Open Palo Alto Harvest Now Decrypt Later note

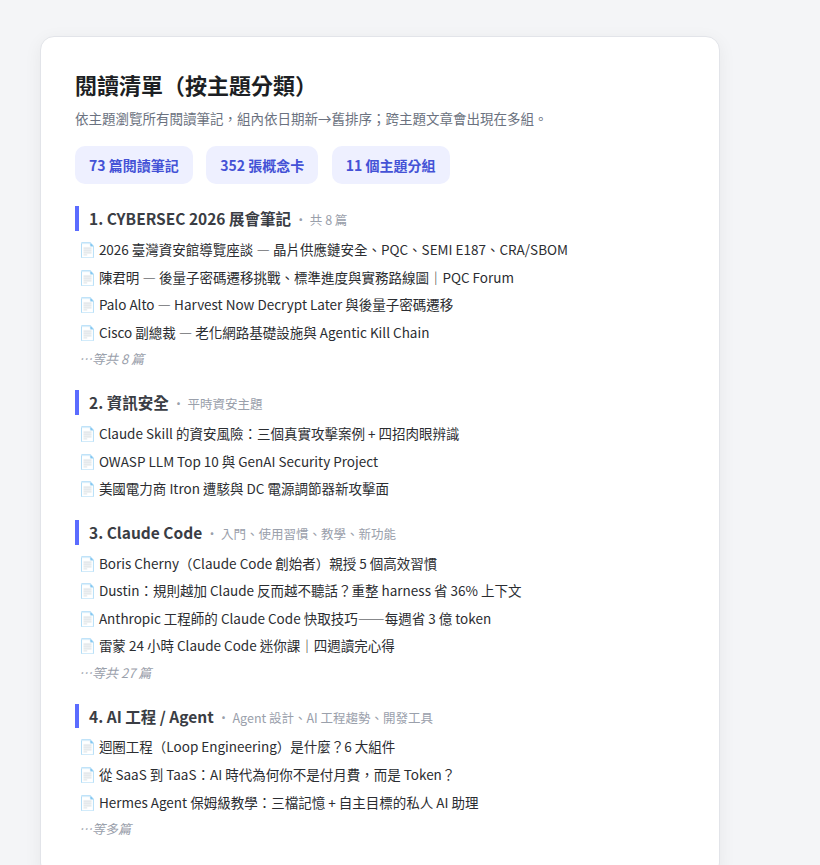pos(276,305)
